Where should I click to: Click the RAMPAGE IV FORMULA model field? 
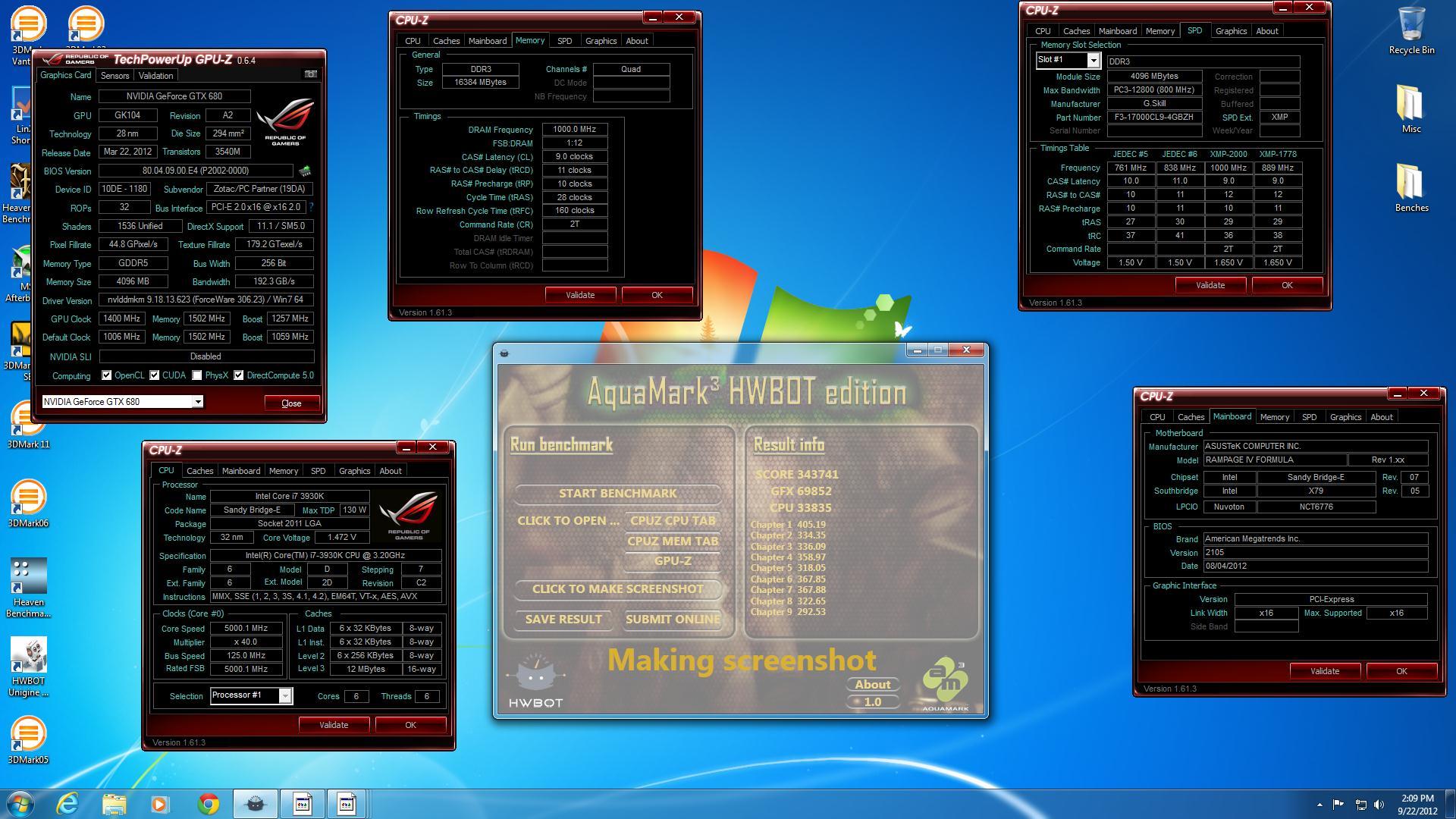pos(1274,460)
